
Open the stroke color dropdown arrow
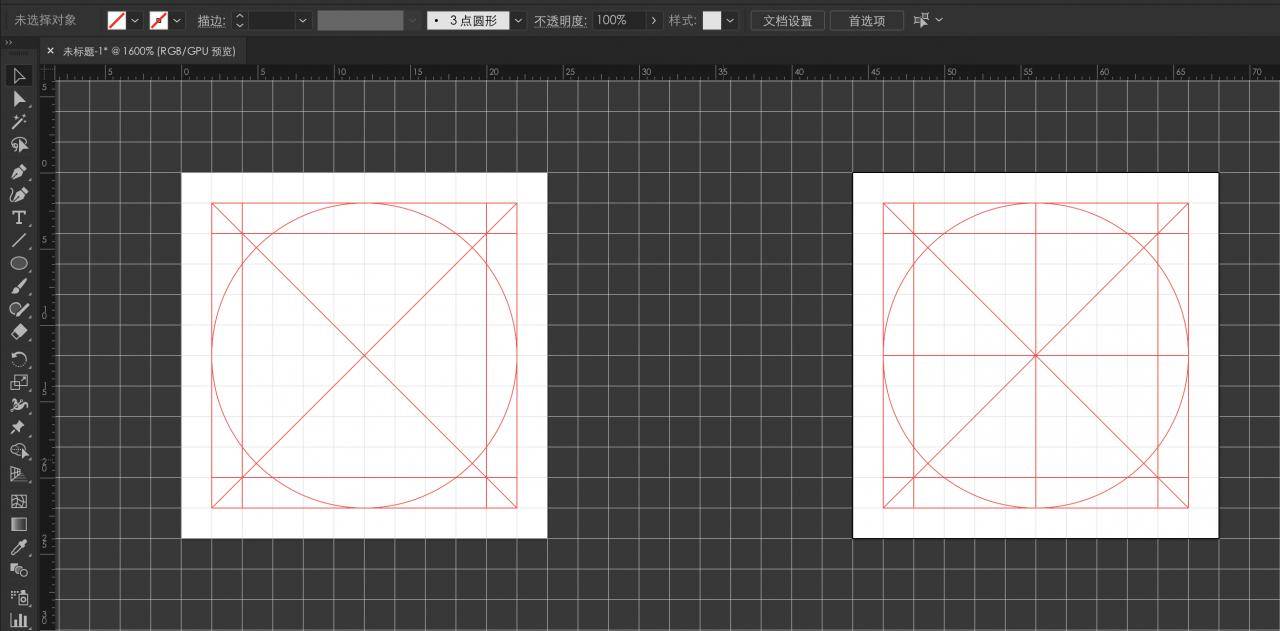click(178, 20)
